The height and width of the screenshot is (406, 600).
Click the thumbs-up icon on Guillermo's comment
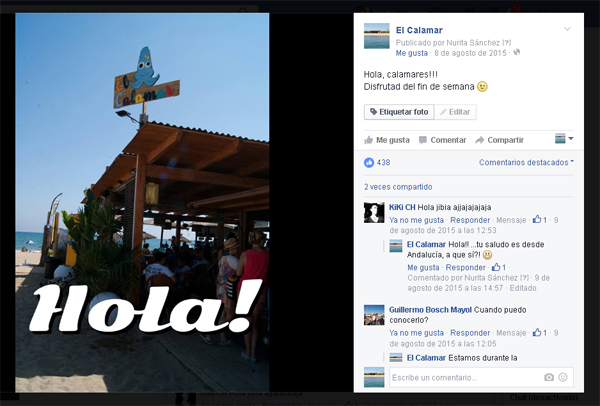point(537,333)
